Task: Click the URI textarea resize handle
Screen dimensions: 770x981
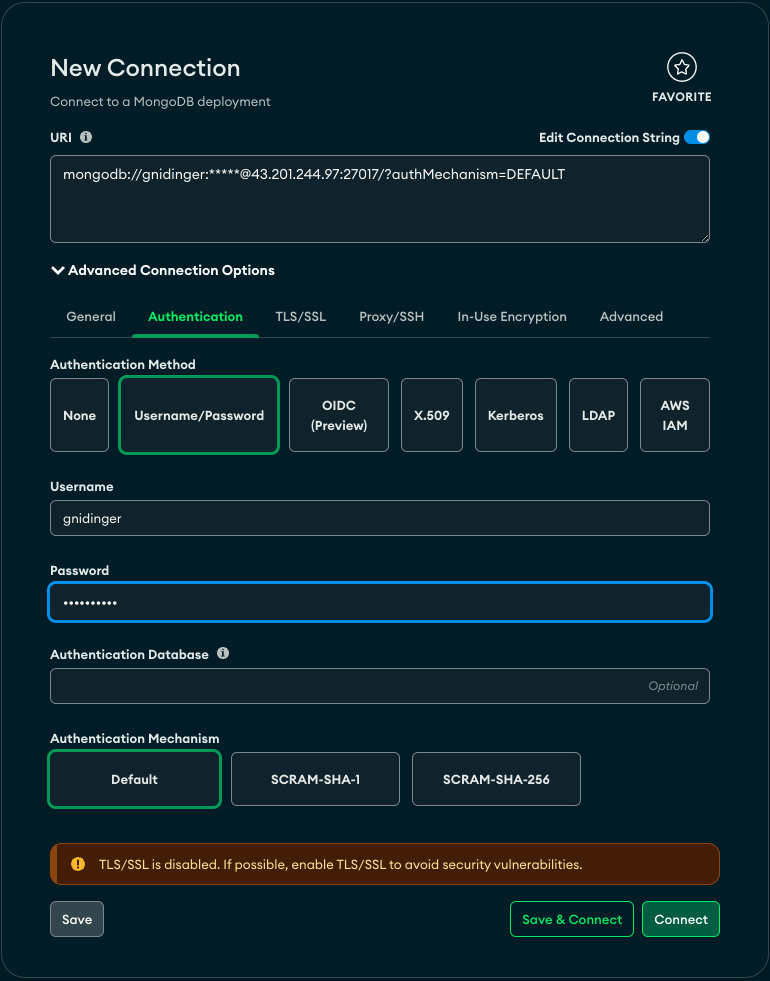Action: click(705, 238)
